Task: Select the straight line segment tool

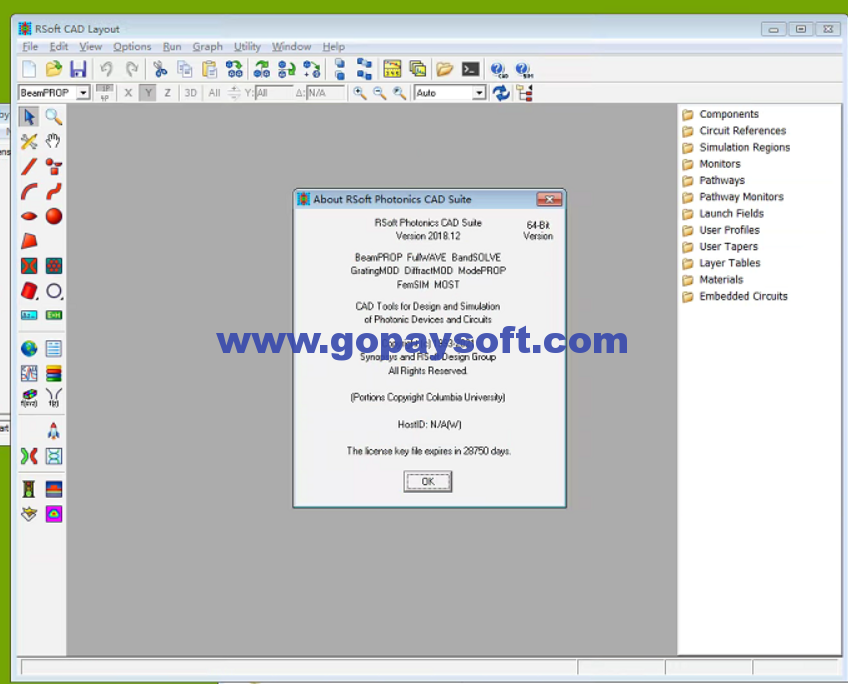Action: 29,167
